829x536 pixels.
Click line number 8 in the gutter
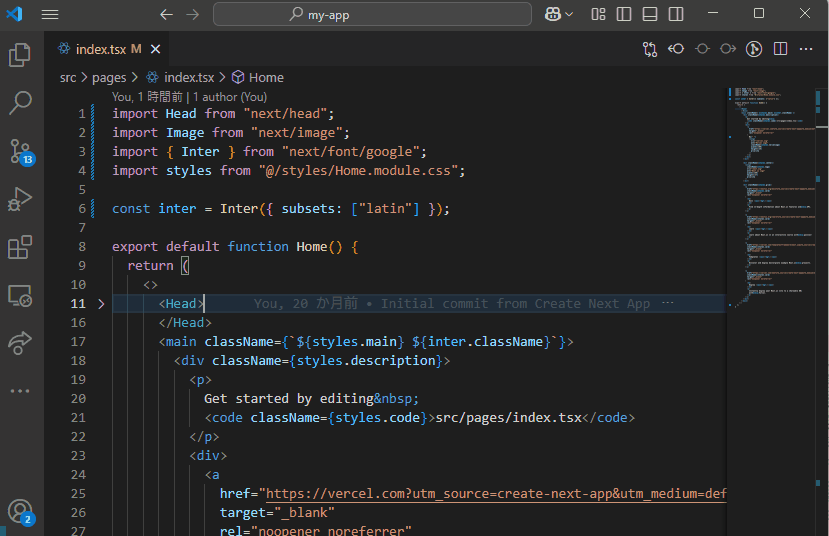(82, 247)
